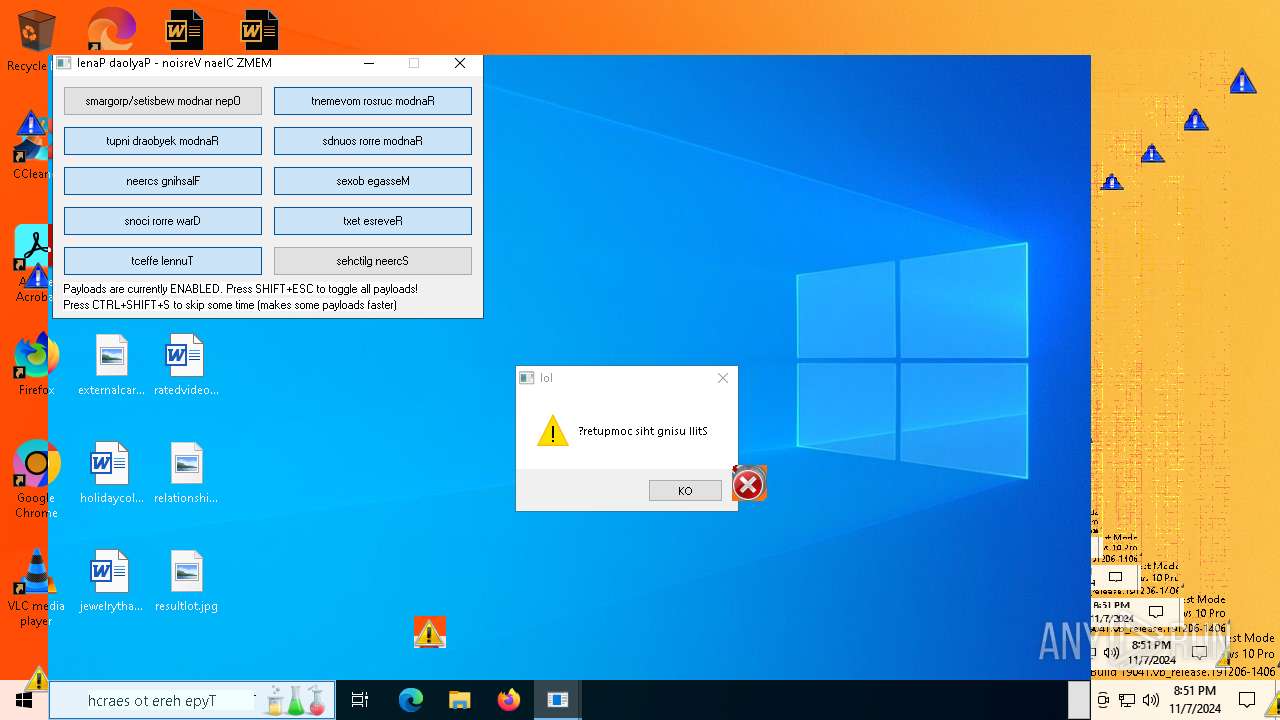The height and width of the screenshot is (720, 1280).
Task: Toggle 'neercs gnihsalF' payload
Action: click(x=163, y=181)
